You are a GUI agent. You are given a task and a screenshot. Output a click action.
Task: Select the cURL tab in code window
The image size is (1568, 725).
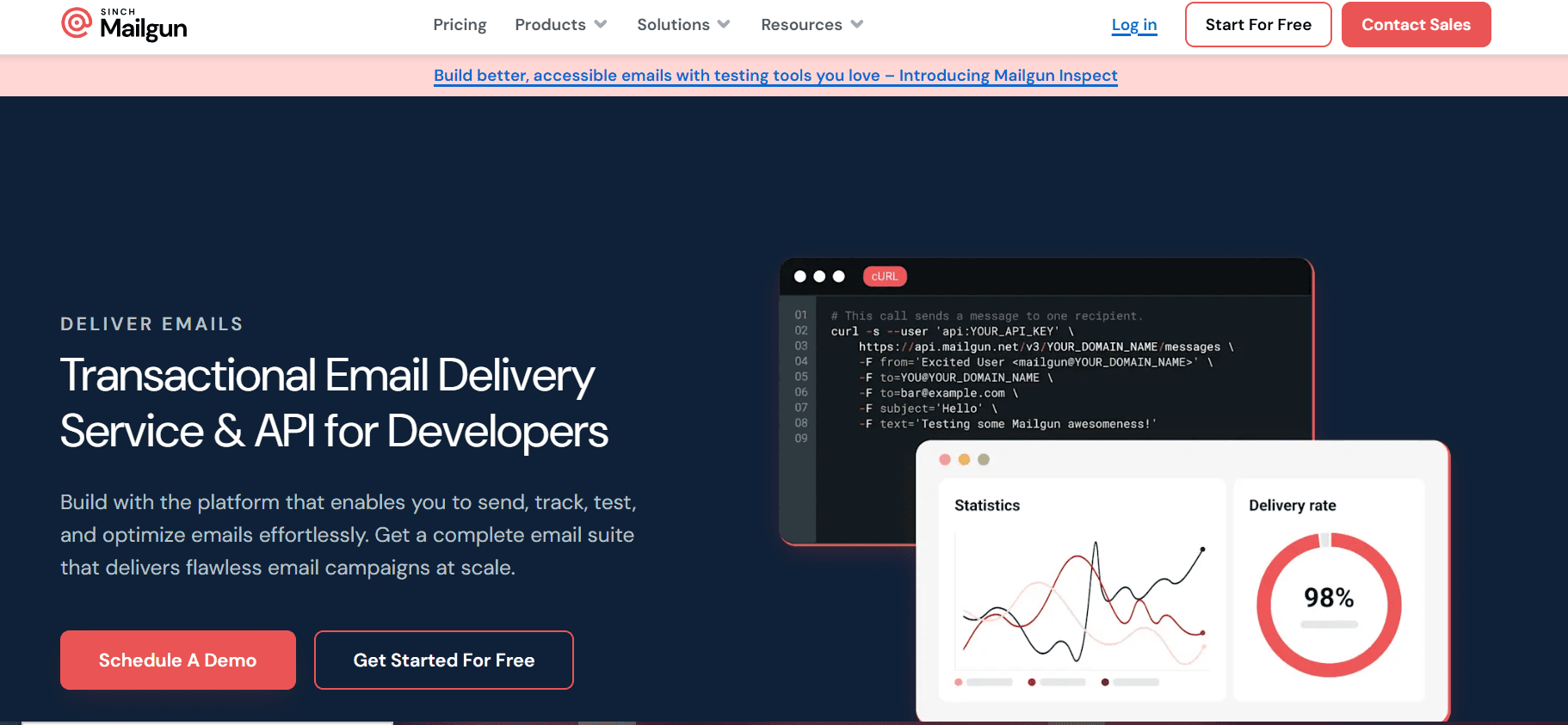885,276
